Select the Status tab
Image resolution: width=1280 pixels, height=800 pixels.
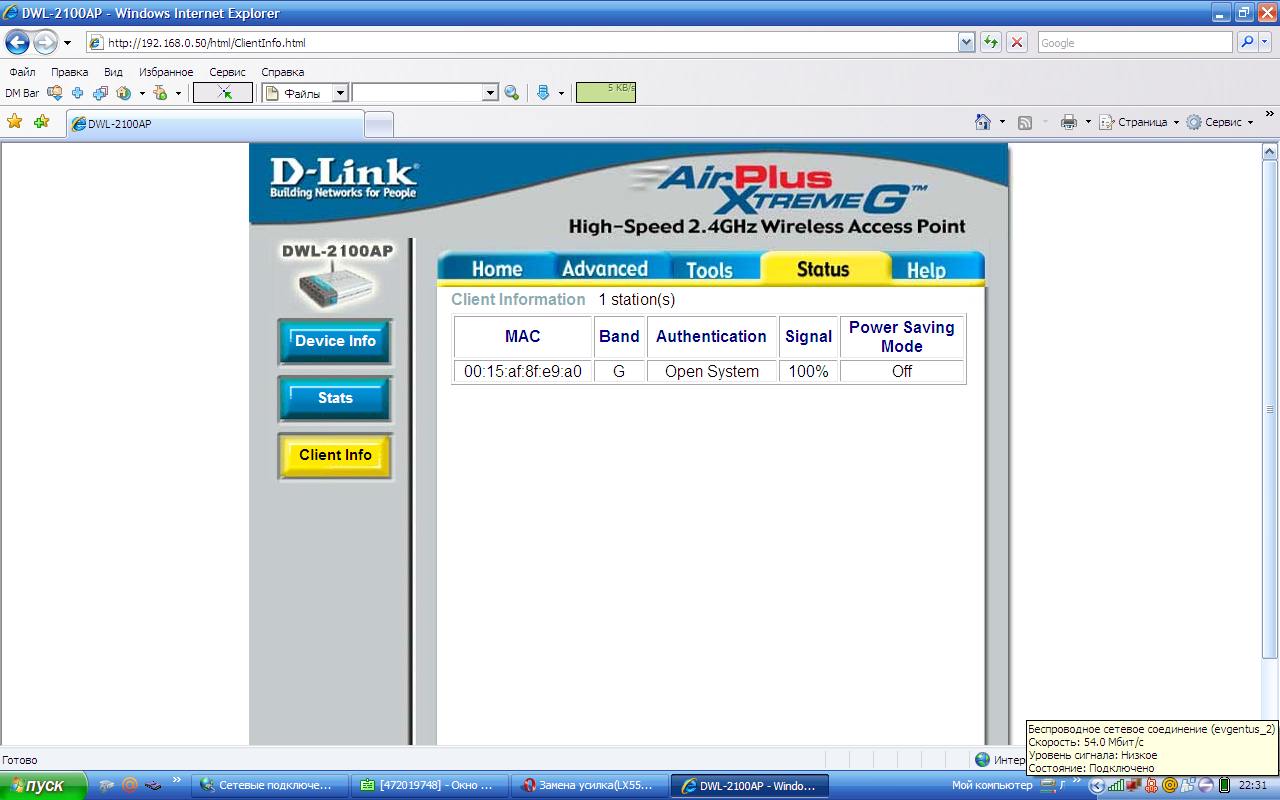pyautogui.click(x=823, y=268)
